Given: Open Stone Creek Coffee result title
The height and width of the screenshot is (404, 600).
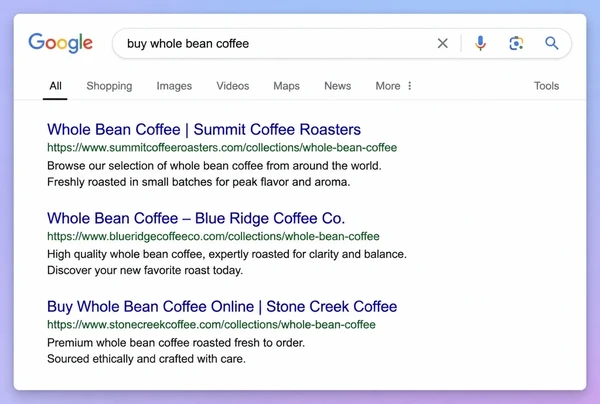Looking at the screenshot, I should point(222,306).
